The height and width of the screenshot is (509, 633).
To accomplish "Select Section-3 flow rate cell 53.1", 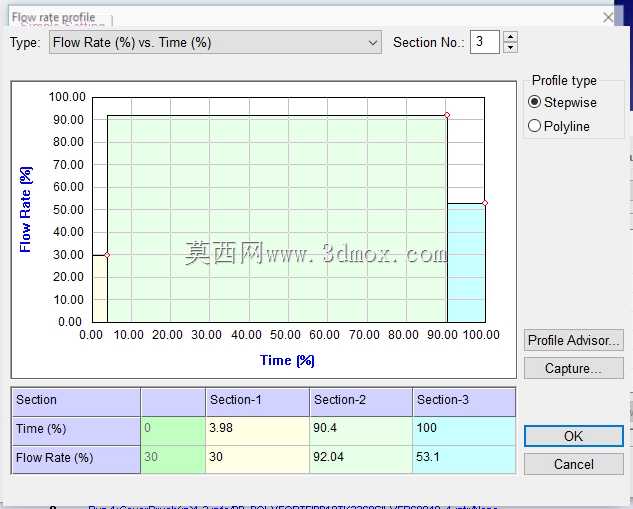I will [x=464, y=459].
